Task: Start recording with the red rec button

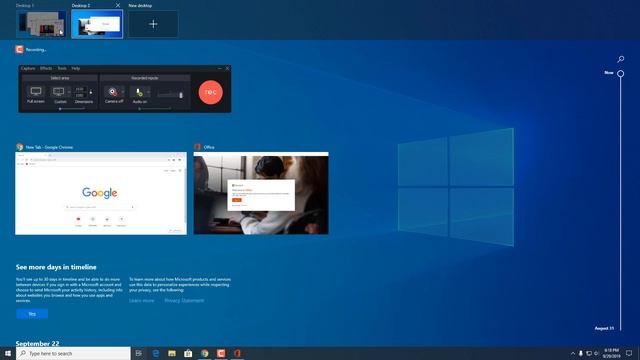Action: [211, 92]
